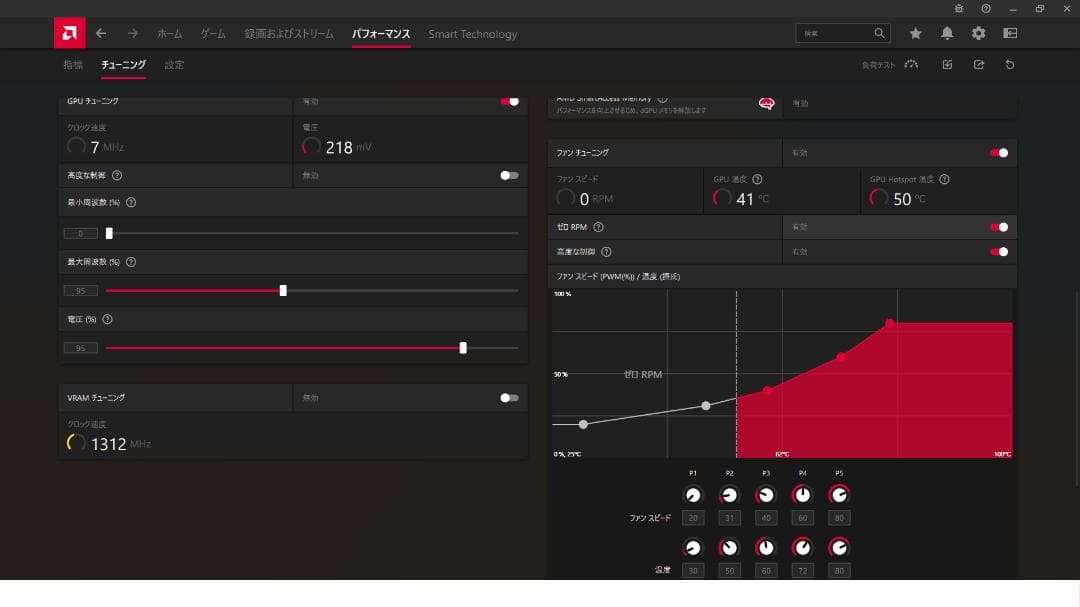This screenshot has height=607, width=1080.
Task: Open notifications bell icon
Action: 947,33
